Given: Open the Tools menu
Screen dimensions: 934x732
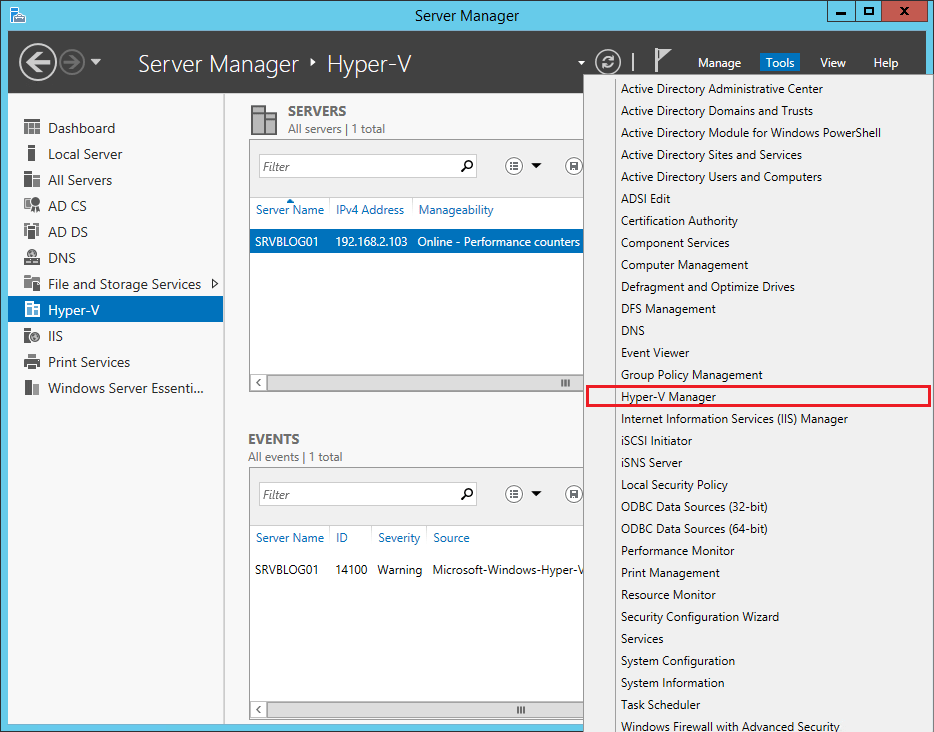Looking at the screenshot, I should [780, 62].
